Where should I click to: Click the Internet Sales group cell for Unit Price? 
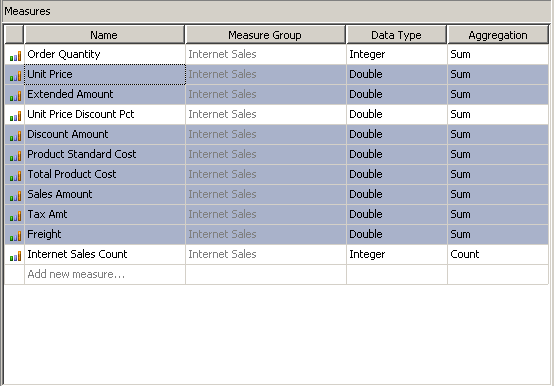266,75
